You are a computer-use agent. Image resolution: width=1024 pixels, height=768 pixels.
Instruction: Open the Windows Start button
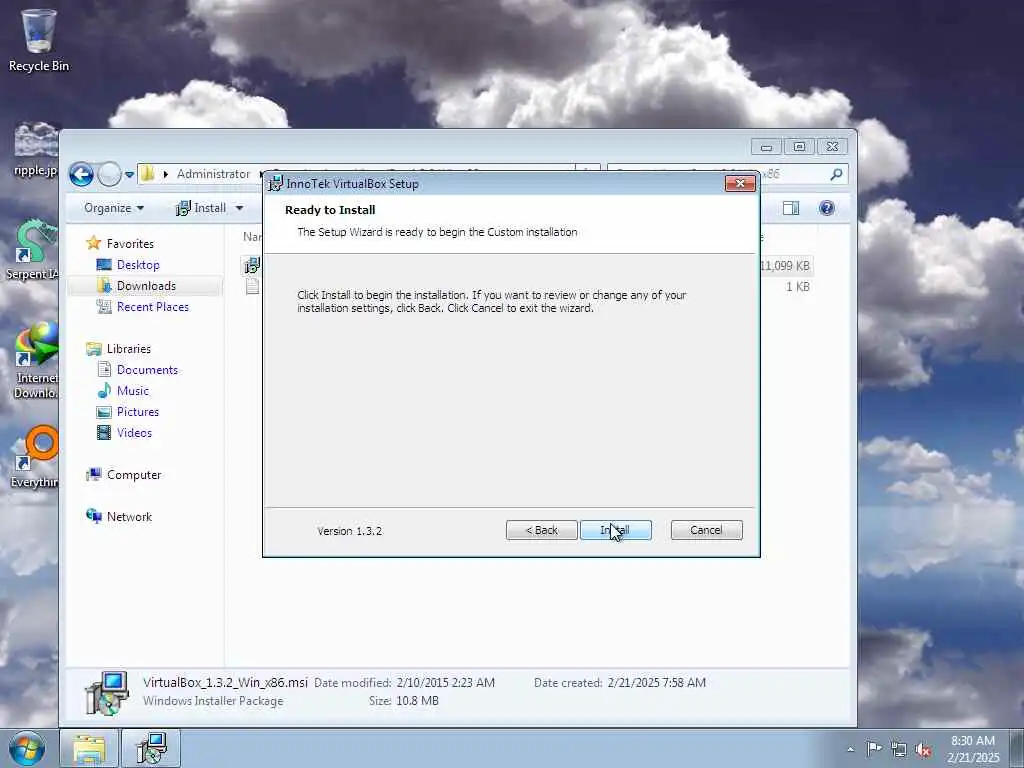pyautogui.click(x=27, y=748)
